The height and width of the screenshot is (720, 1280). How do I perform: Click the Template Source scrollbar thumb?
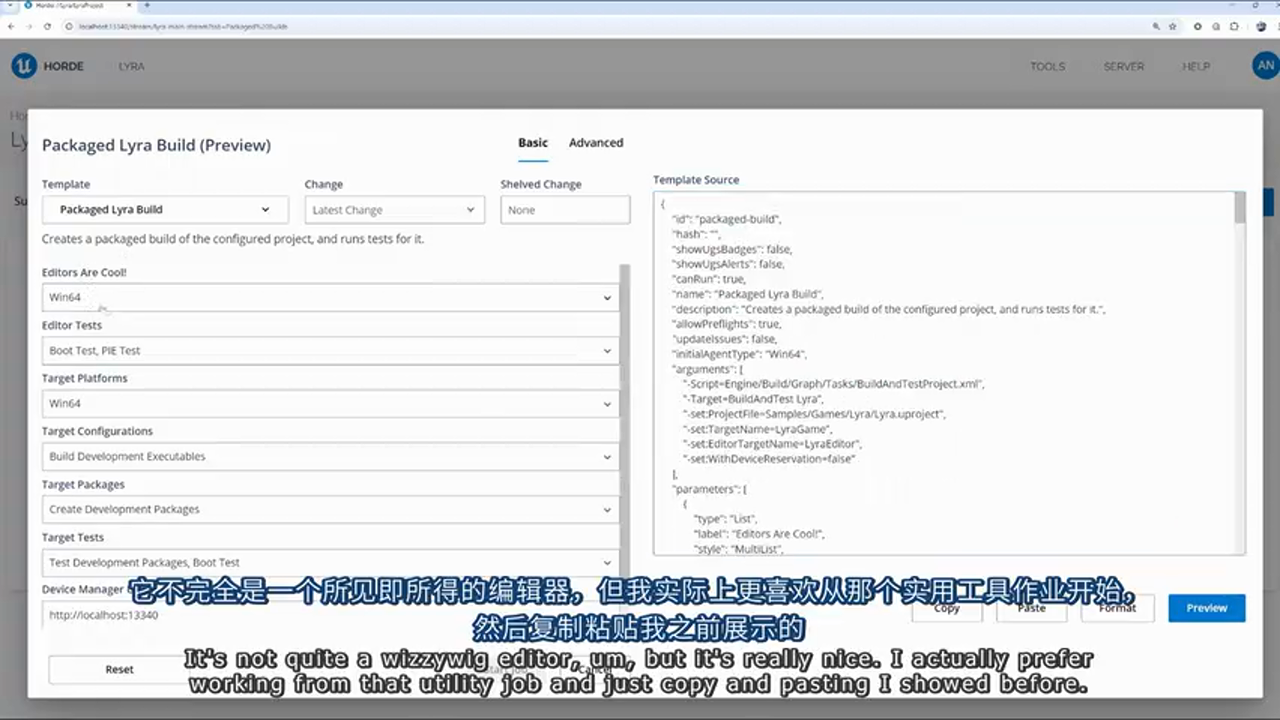[x=1240, y=208]
